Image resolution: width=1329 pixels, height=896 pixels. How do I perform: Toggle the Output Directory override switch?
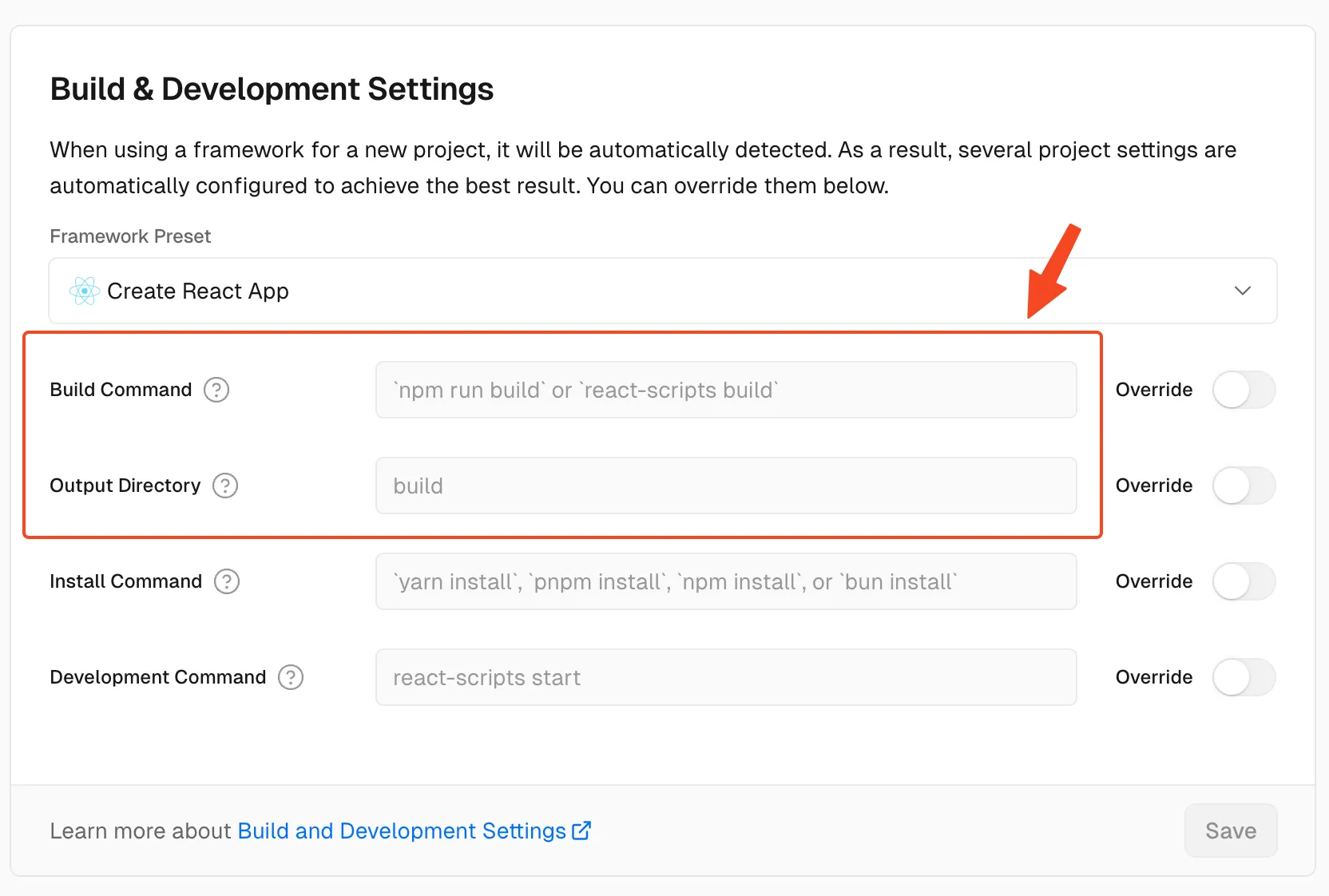point(1243,486)
